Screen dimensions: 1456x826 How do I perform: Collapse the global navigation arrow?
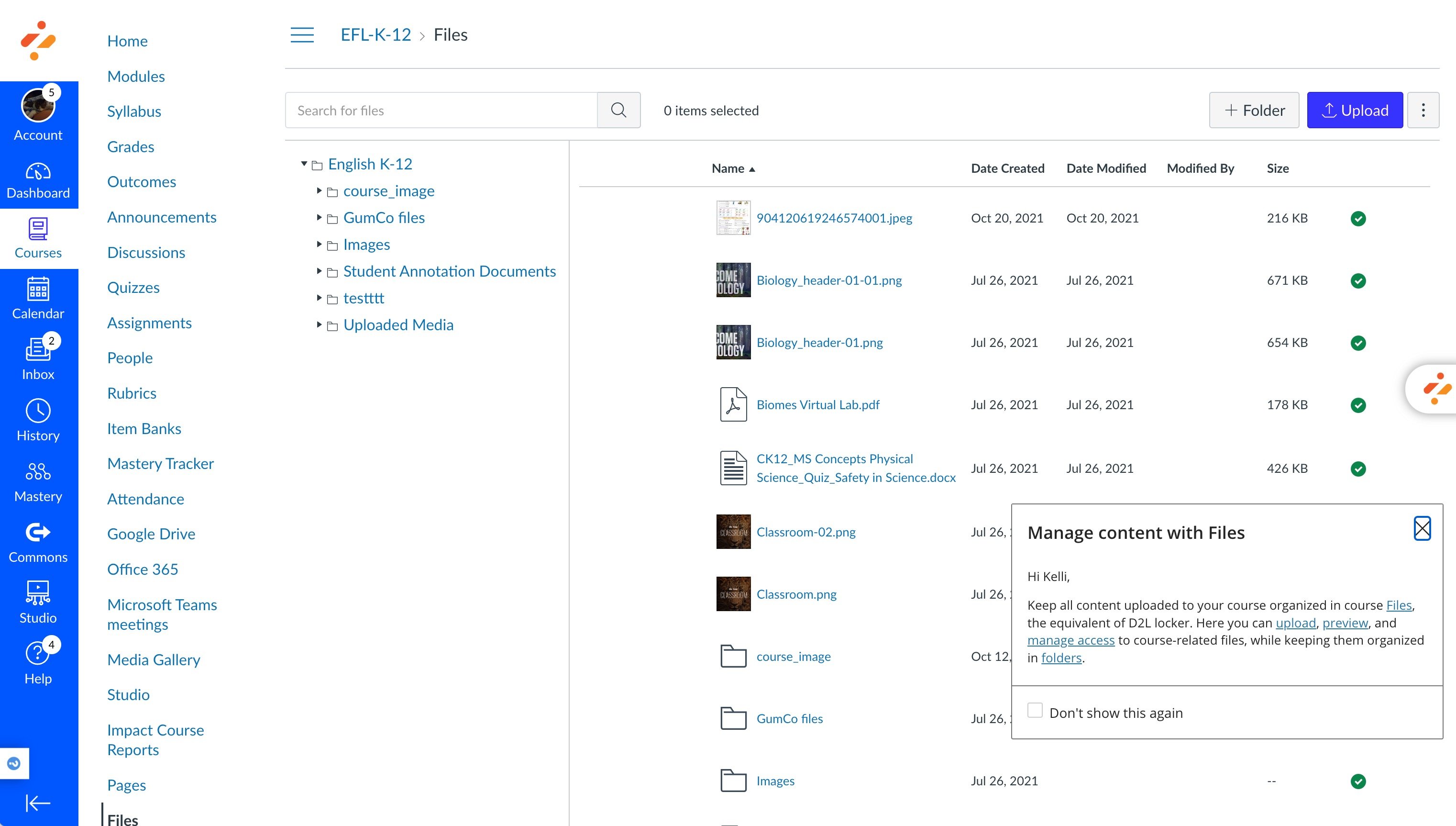(x=38, y=803)
